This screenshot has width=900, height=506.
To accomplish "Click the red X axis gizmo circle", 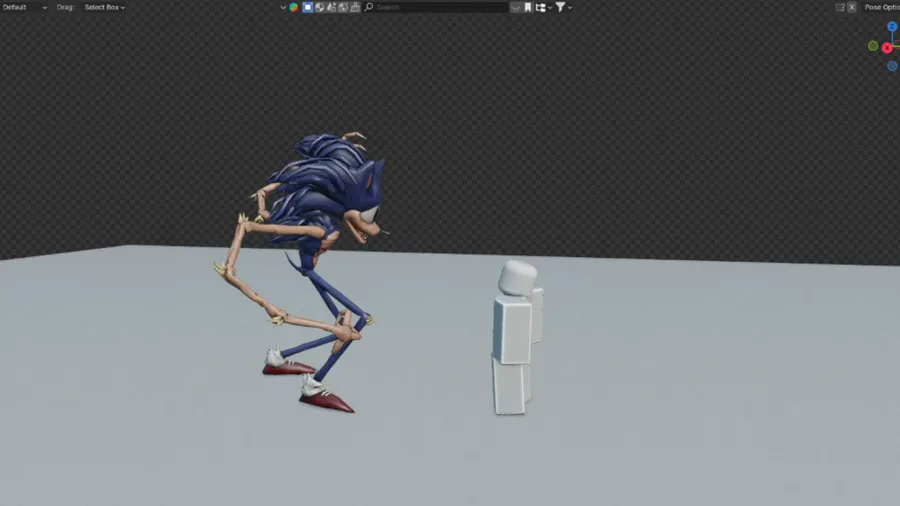I will point(887,48).
